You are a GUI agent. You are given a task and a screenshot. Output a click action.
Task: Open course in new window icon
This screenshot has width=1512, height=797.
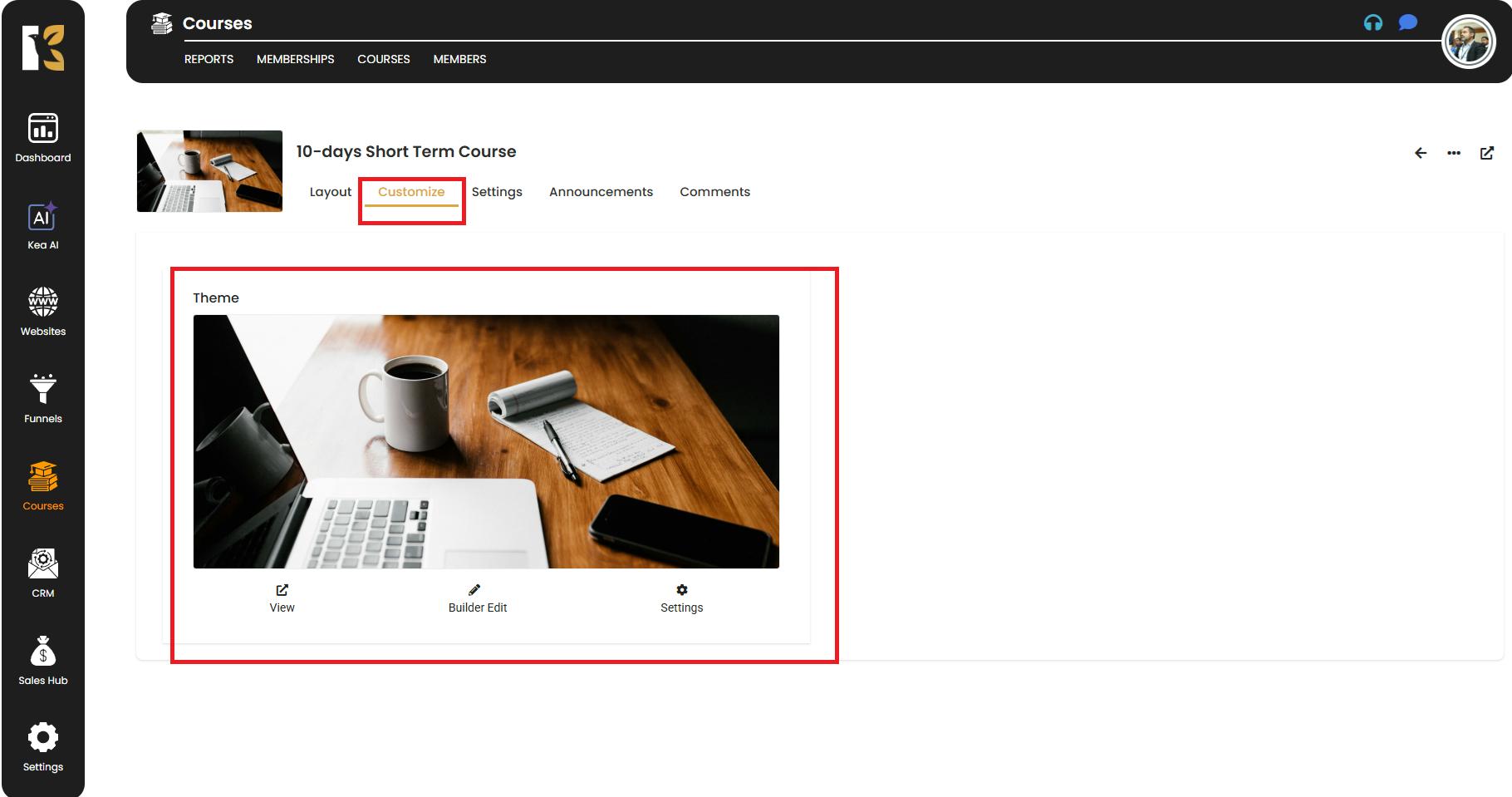(1487, 153)
